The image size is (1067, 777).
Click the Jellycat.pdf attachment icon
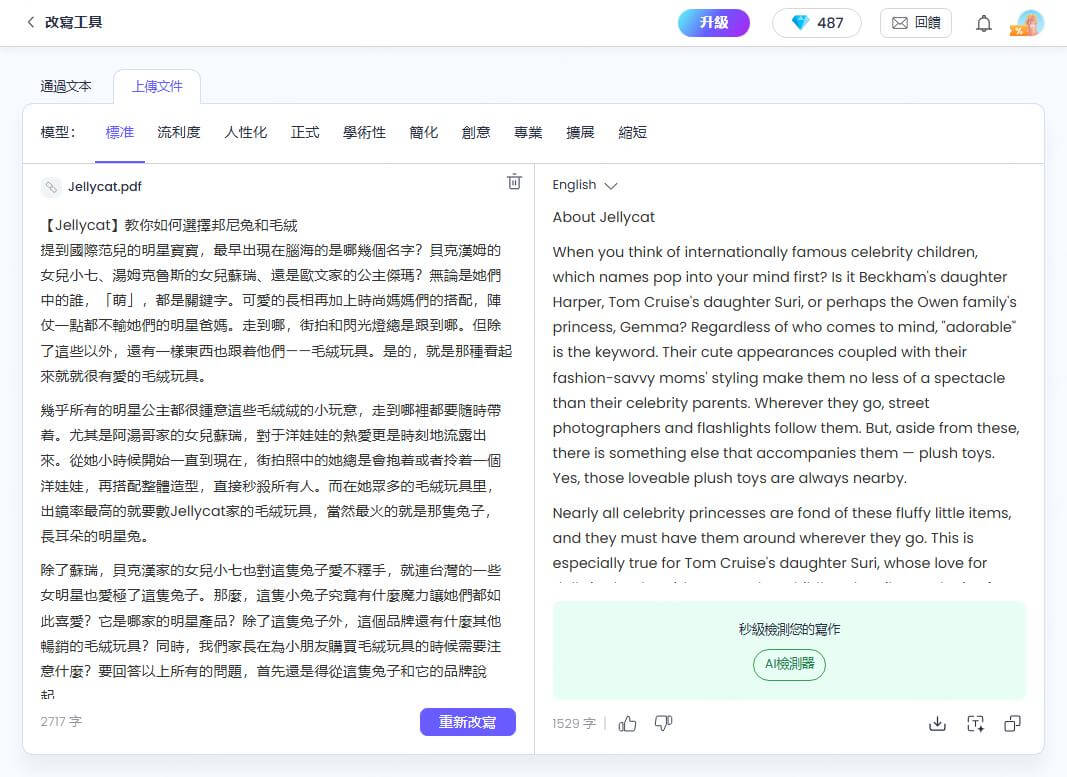[x=51, y=186]
